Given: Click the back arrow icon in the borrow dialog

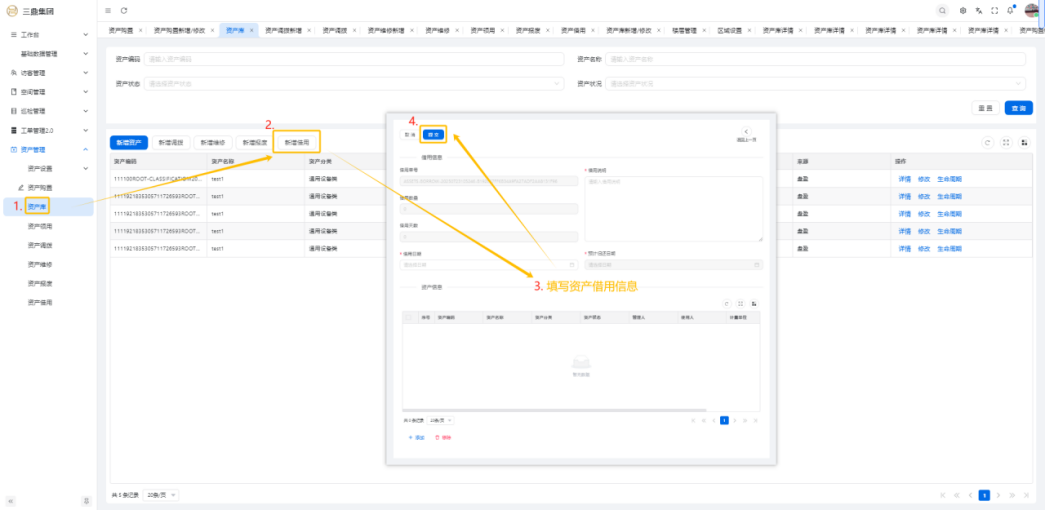Looking at the screenshot, I should (x=746, y=131).
